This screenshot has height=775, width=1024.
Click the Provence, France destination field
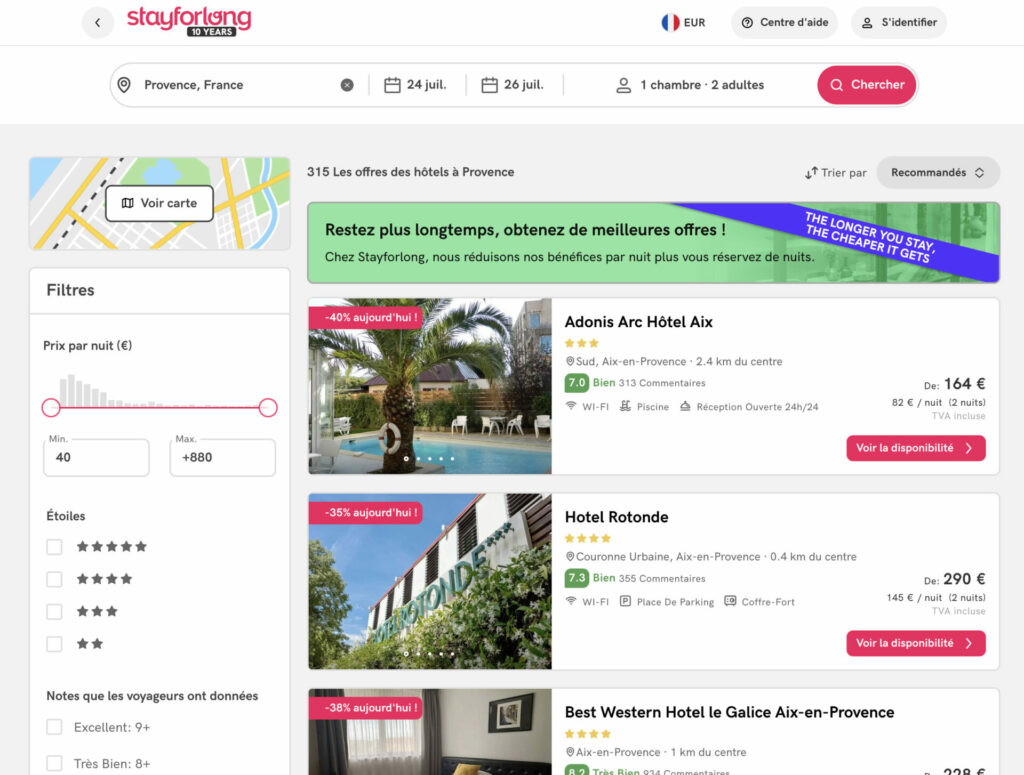click(239, 85)
